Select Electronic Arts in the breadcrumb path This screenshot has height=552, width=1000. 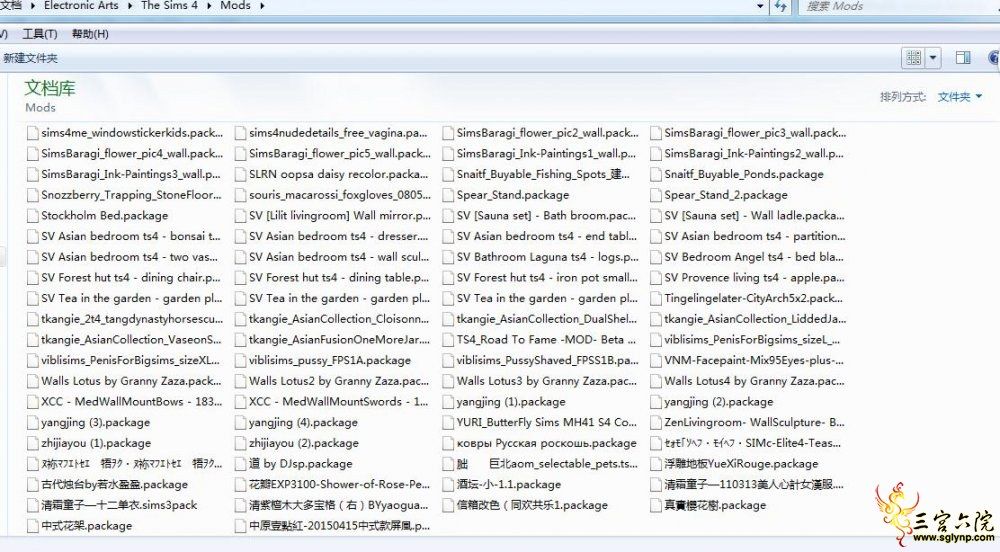click(x=81, y=6)
